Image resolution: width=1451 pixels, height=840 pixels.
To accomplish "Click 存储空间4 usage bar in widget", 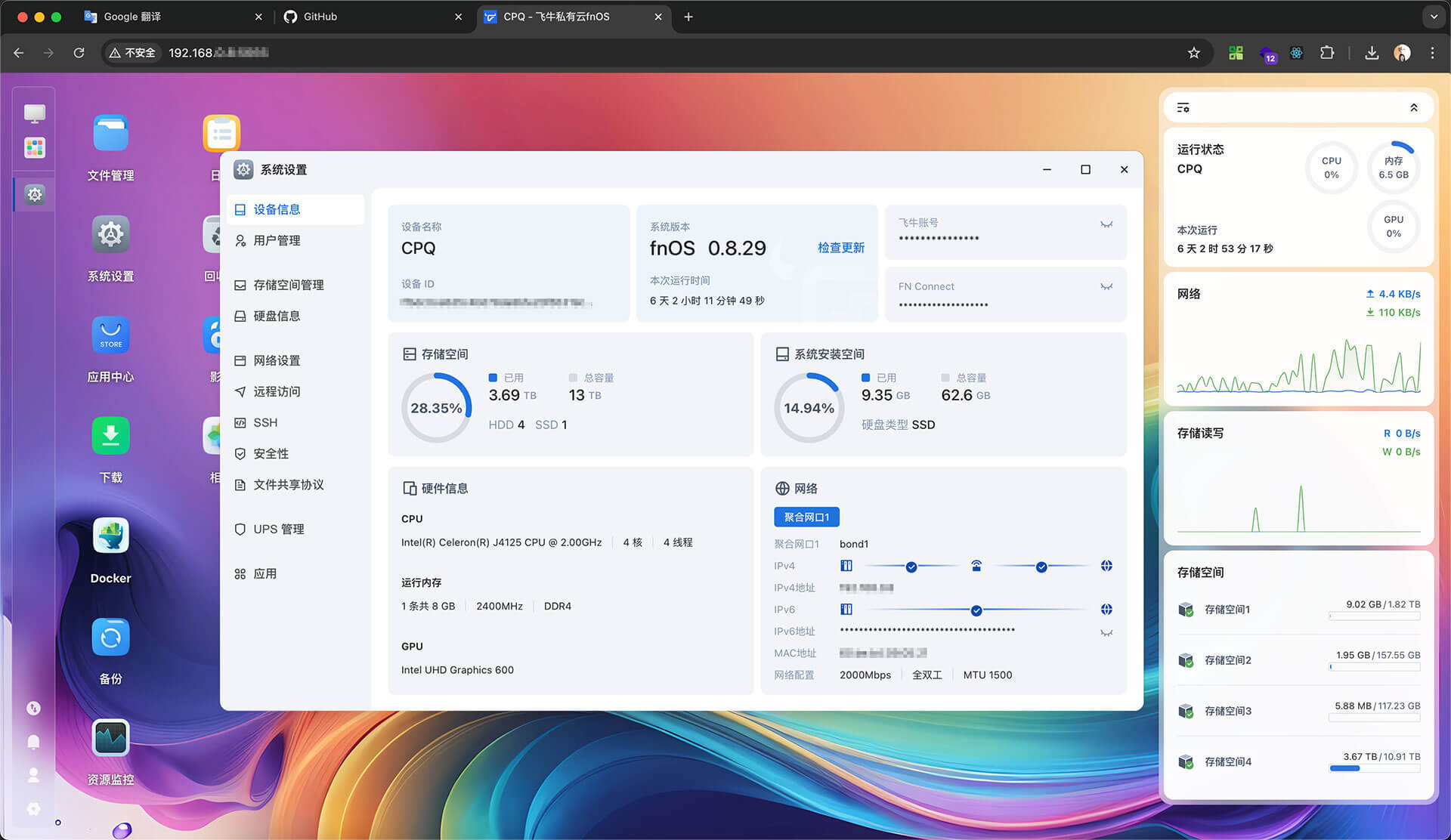I will point(1375,768).
